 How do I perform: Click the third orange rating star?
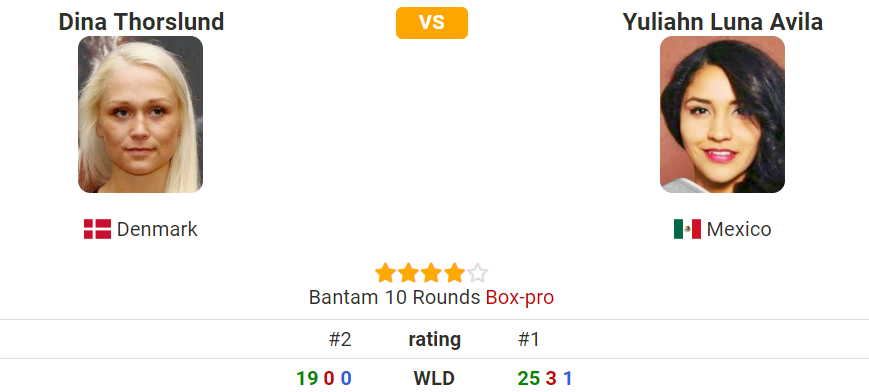(431, 273)
